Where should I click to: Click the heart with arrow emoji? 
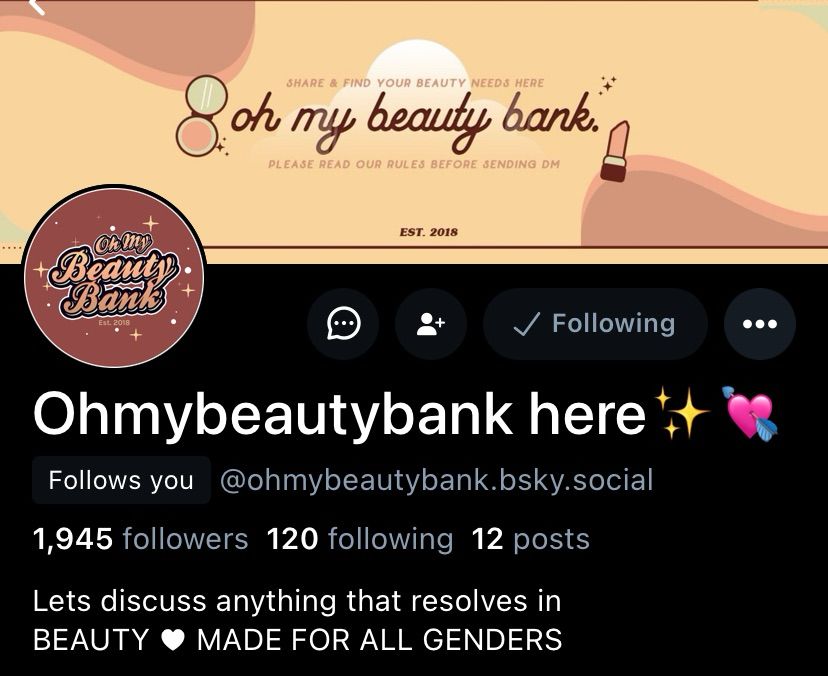[750, 413]
